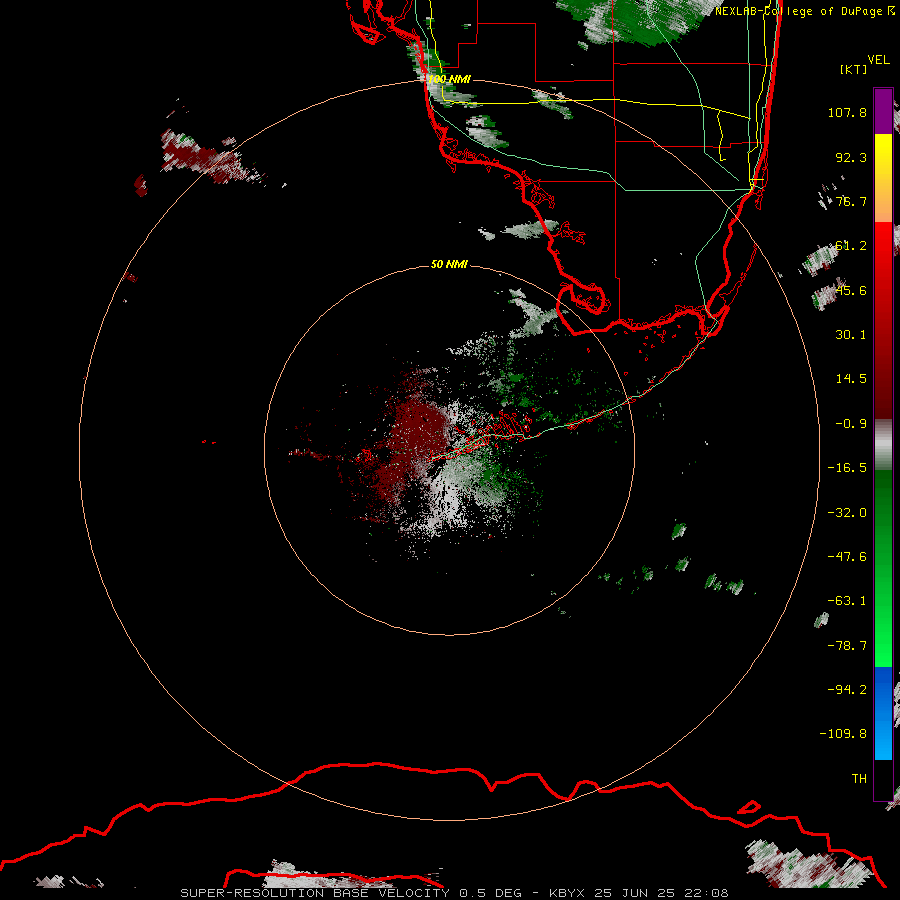Click the [KT] units label

tap(853, 69)
